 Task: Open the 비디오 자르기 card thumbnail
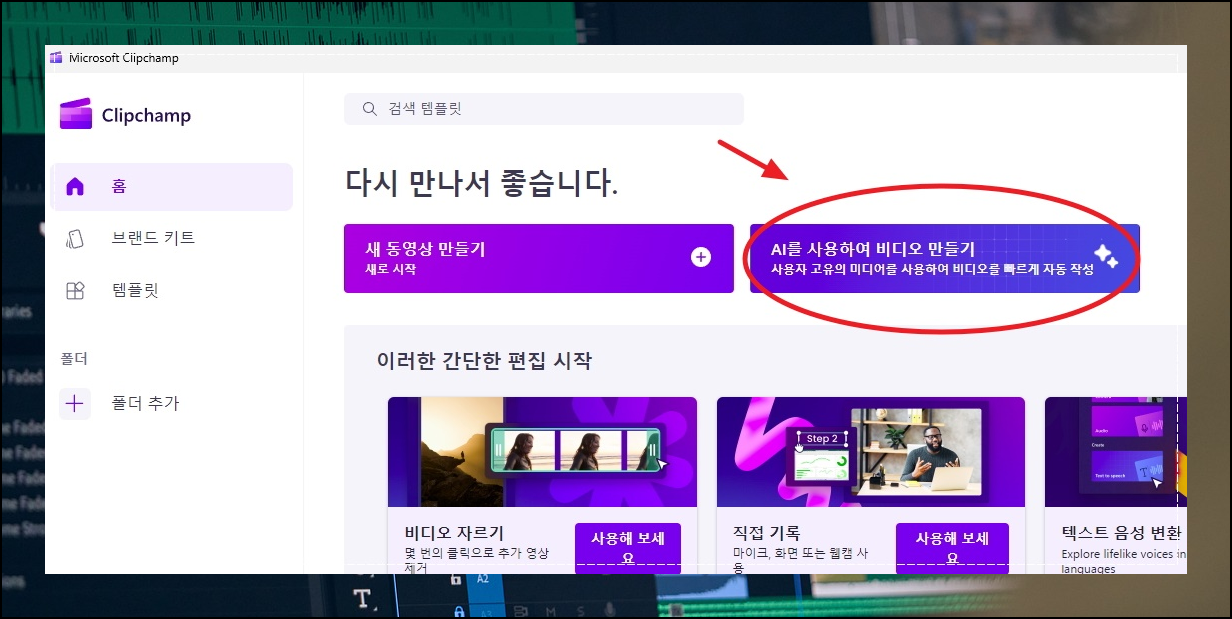543,452
